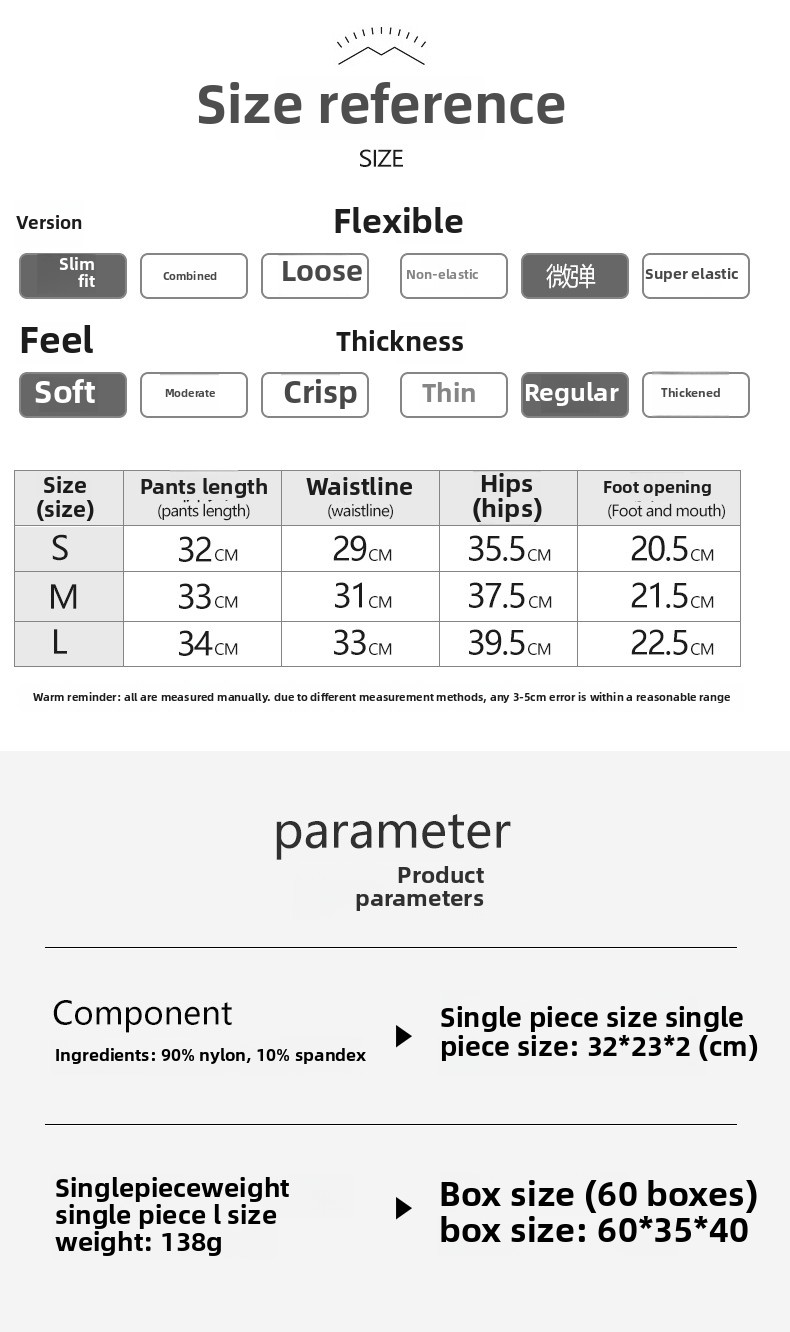Choose the Combined version option
The image size is (790, 1332).
[x=193, y=276]
